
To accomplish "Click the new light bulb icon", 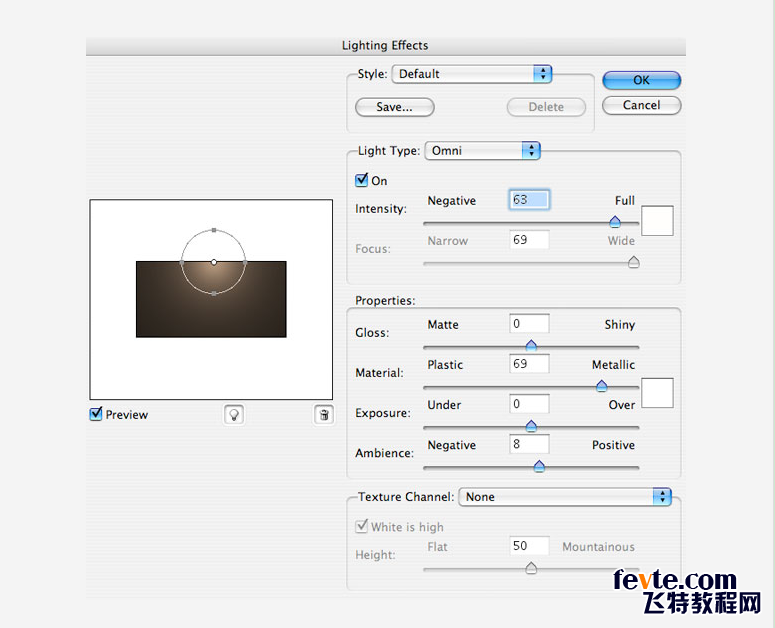I will pos(234,415).
